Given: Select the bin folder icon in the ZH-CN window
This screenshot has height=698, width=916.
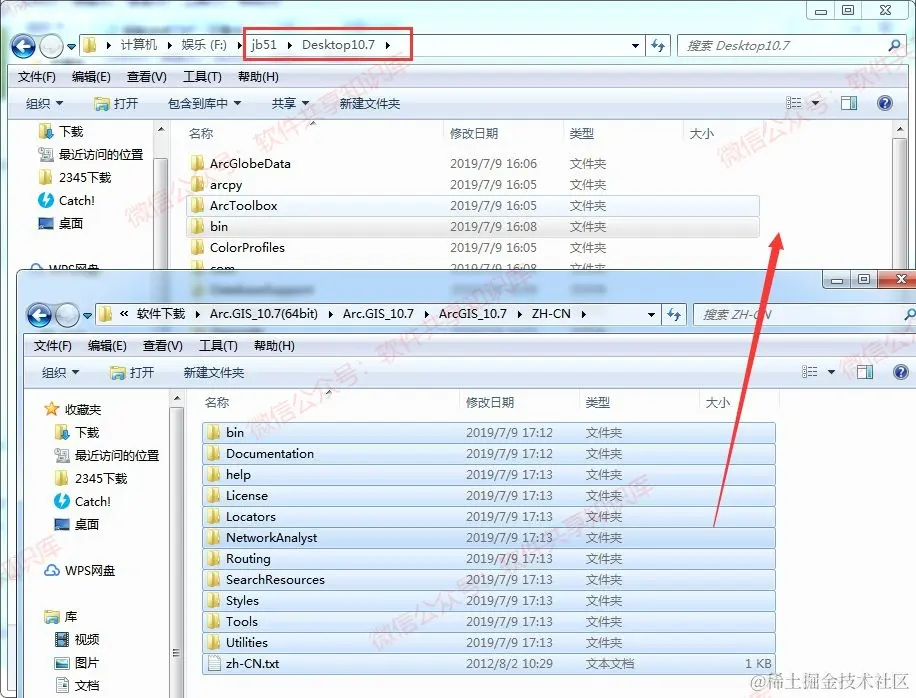Looking at the screenshot, I should click(x=214, y=432).
